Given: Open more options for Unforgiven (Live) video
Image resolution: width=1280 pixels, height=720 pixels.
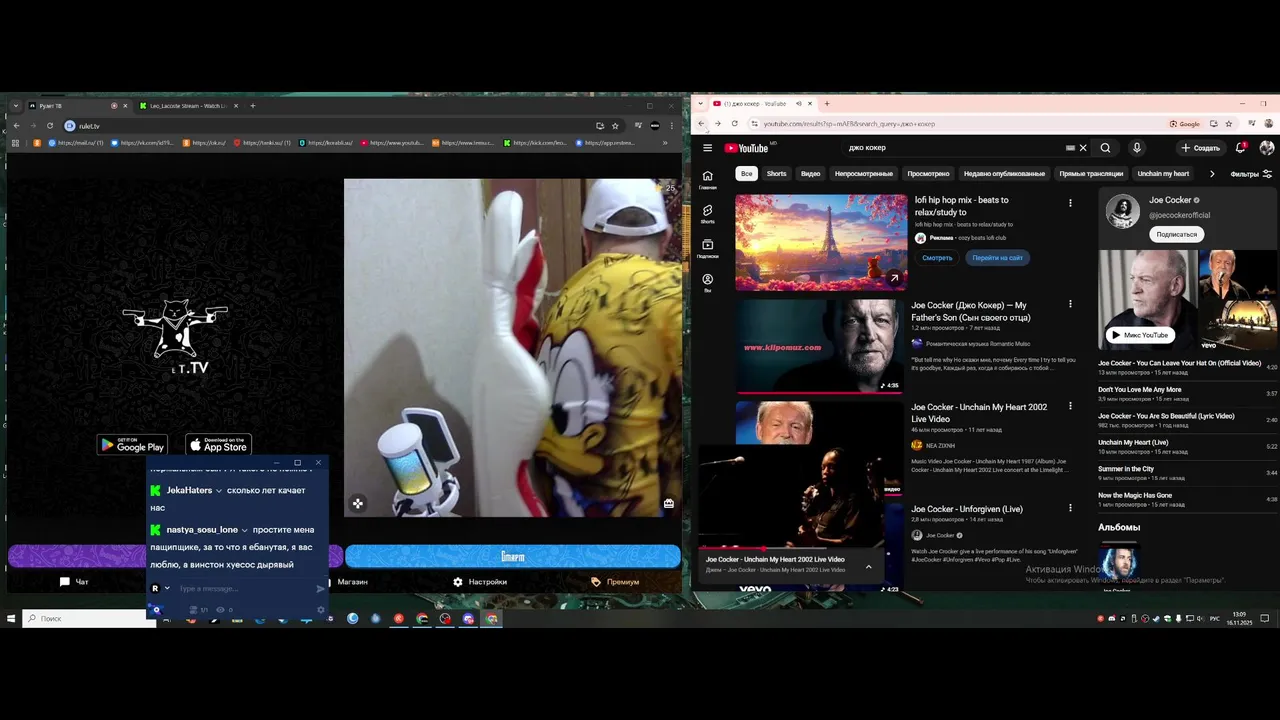Looking at the screenshot, I should [1070, 508].
